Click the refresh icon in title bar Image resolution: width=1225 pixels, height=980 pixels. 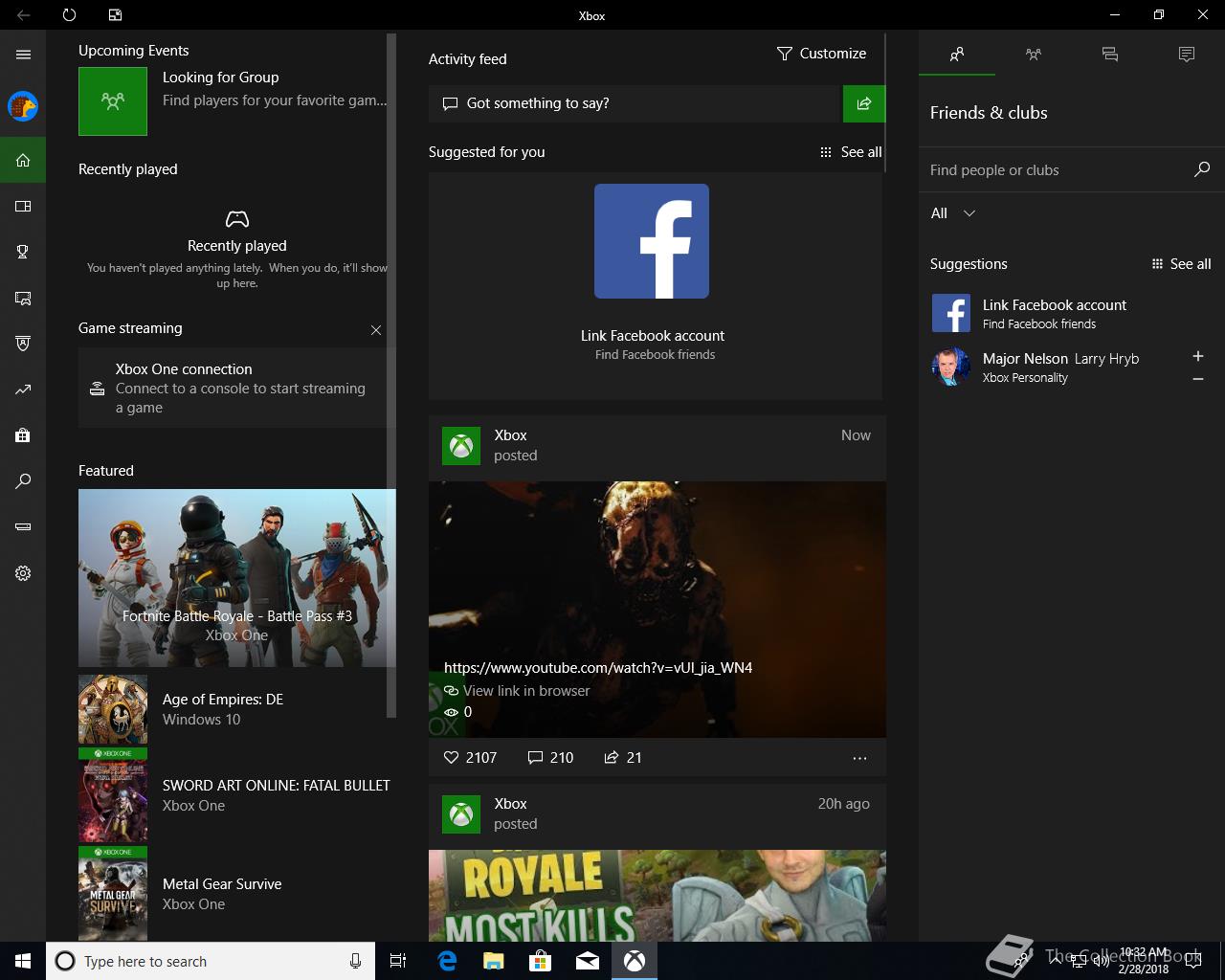coord(69,15)
